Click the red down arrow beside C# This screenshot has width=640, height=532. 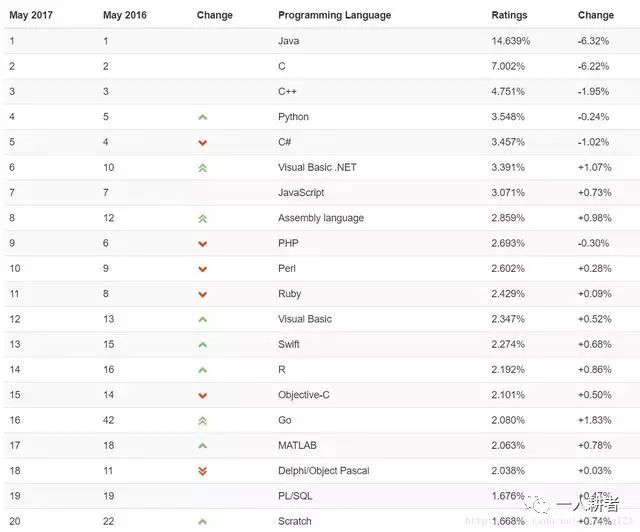click(202, 142)
